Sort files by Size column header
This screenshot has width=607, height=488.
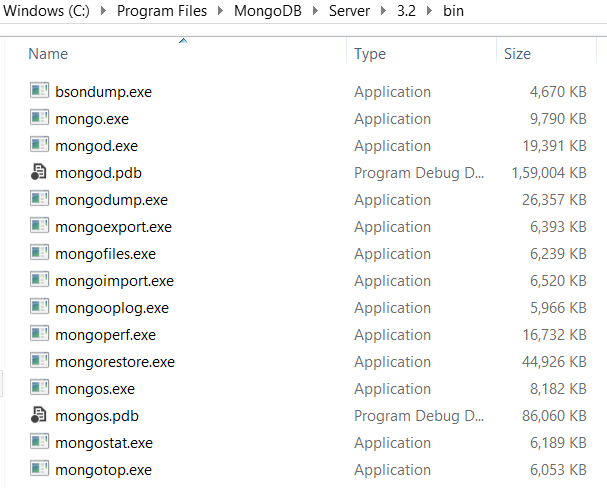tap(517, 54)
